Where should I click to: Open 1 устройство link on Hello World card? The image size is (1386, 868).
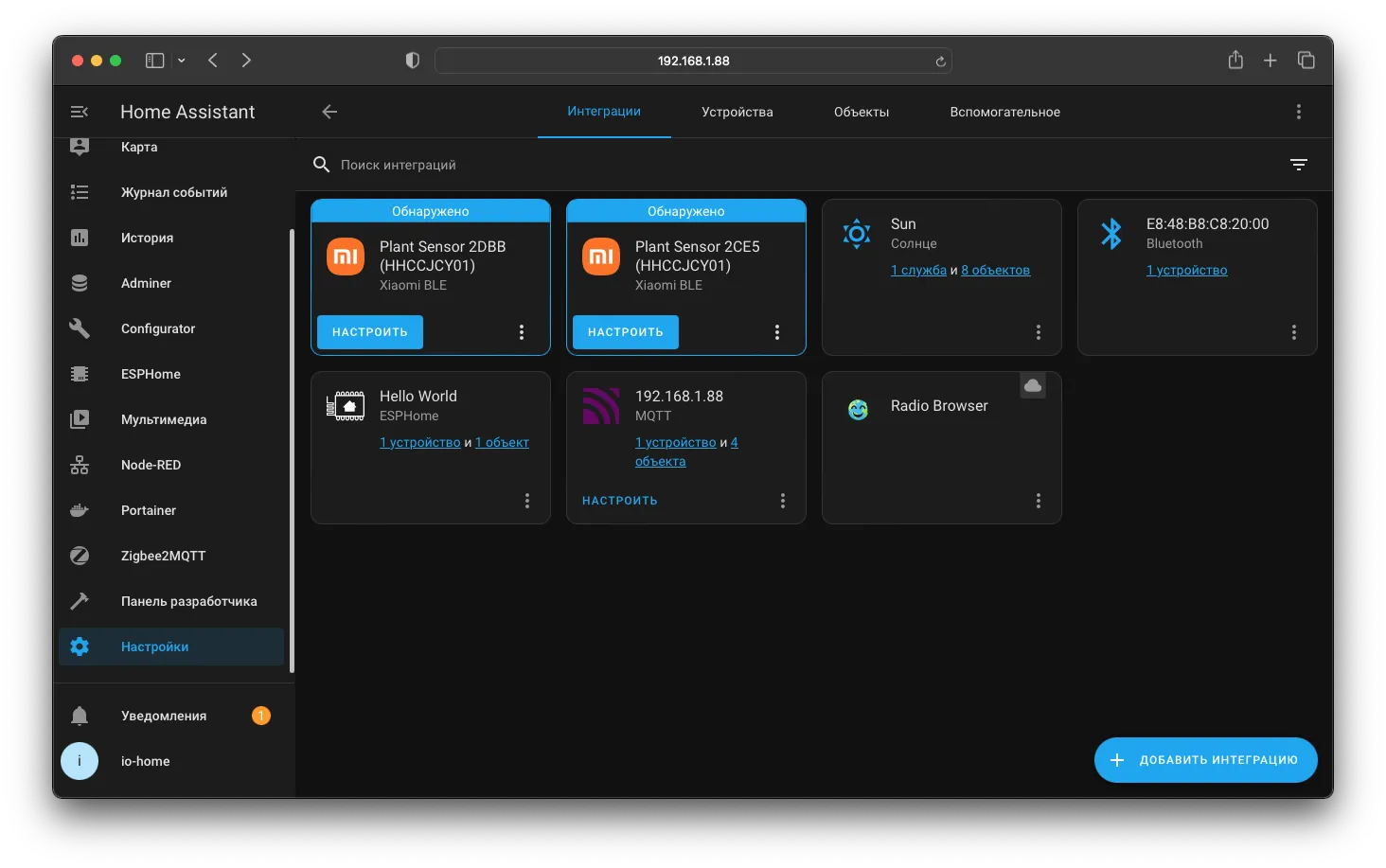420,442
